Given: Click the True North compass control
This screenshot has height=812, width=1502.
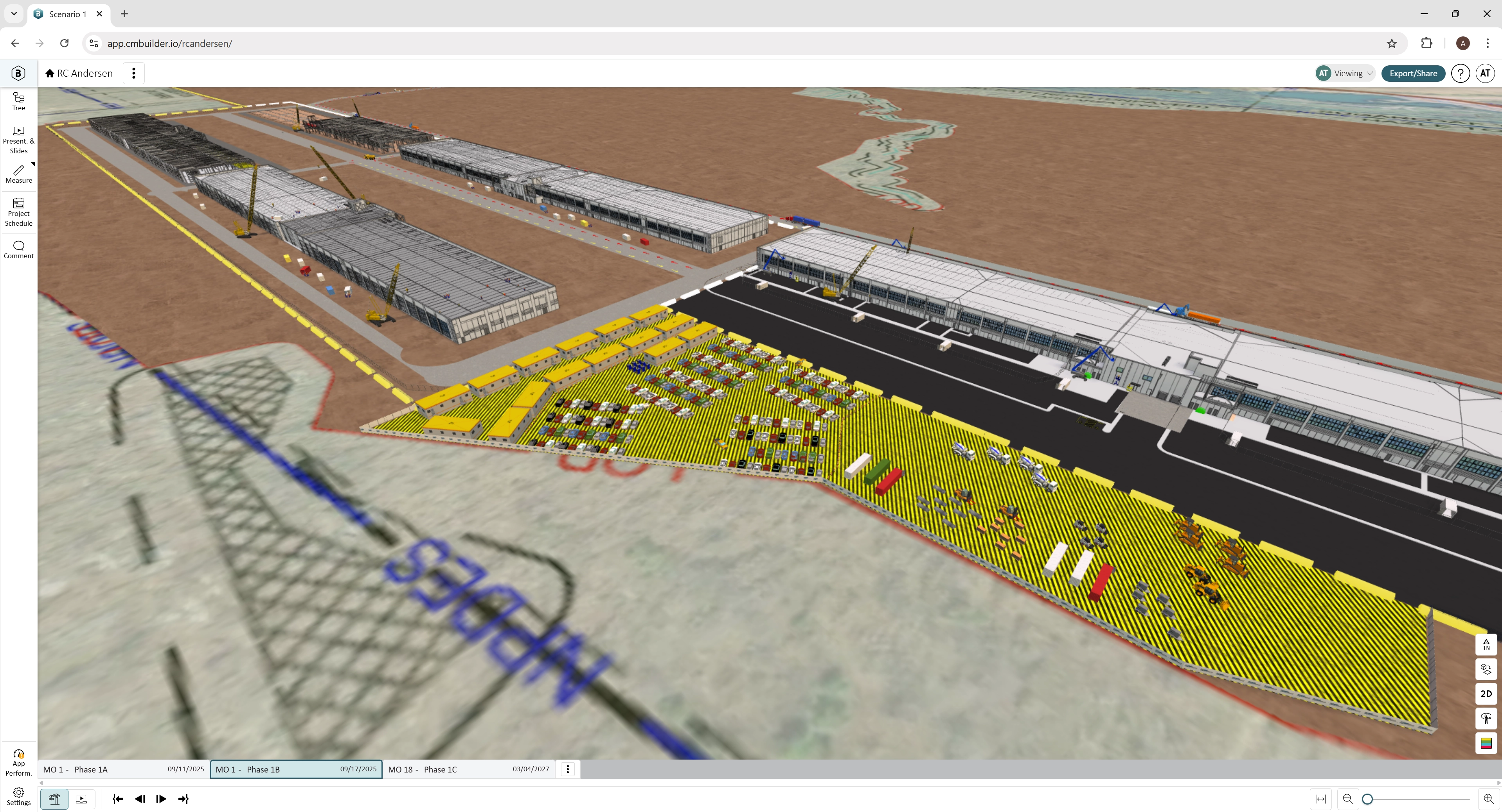Looking at the screenshot, I should click(1486, 645).
